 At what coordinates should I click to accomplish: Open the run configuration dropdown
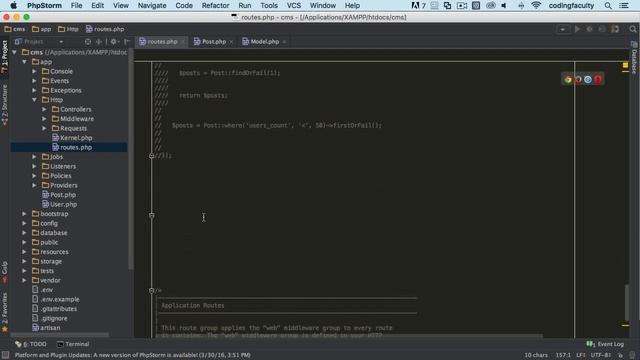tap(563, 29)
